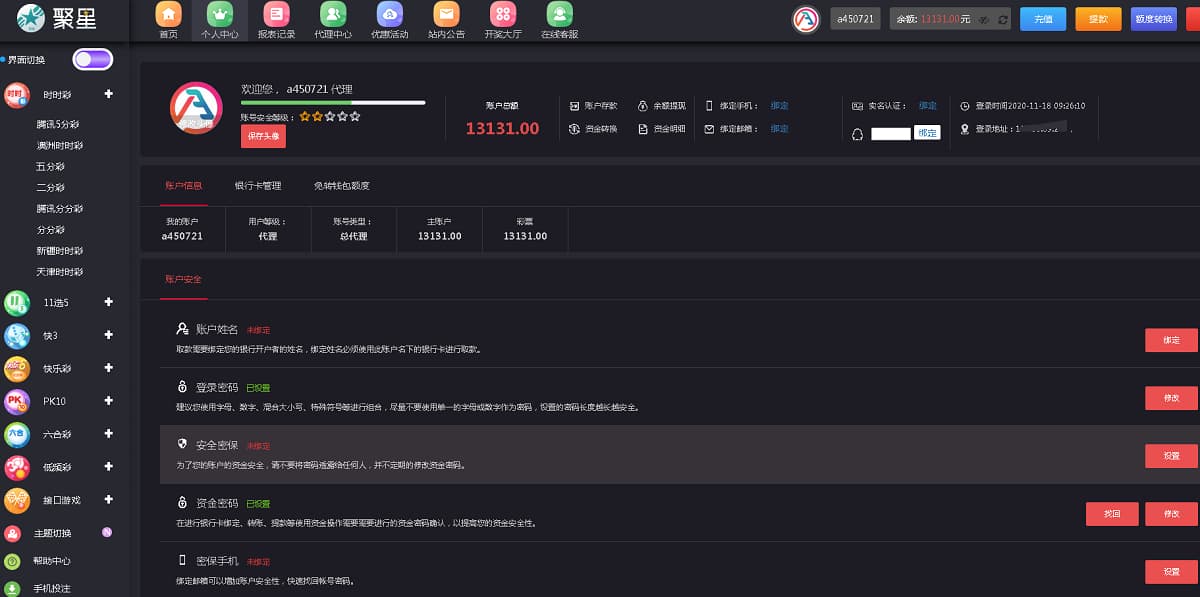Switch to the 银行卡管理 tab

pyautogui.click(x=258, y=186)
